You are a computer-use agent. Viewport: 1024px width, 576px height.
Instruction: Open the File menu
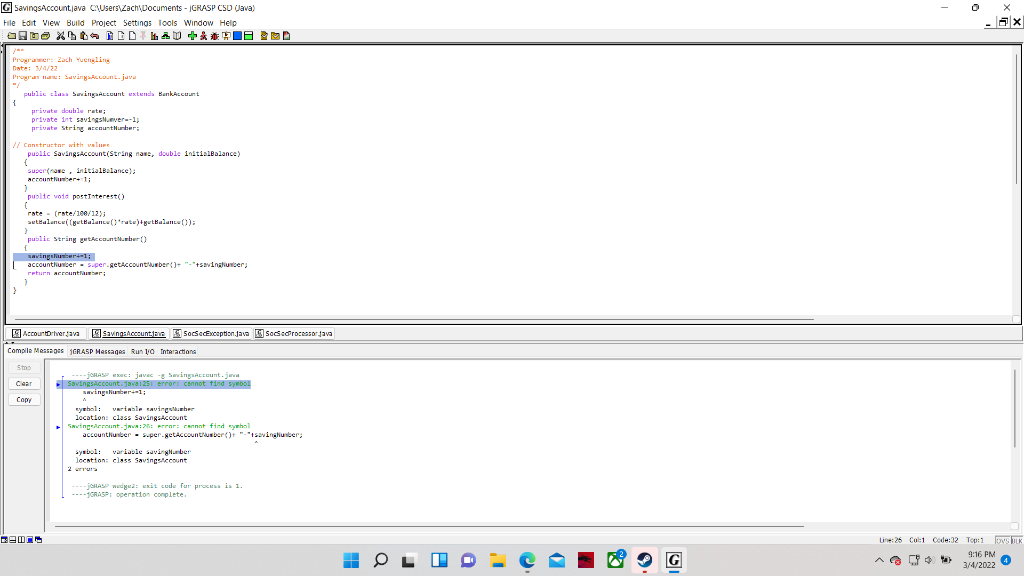[9, 23]
